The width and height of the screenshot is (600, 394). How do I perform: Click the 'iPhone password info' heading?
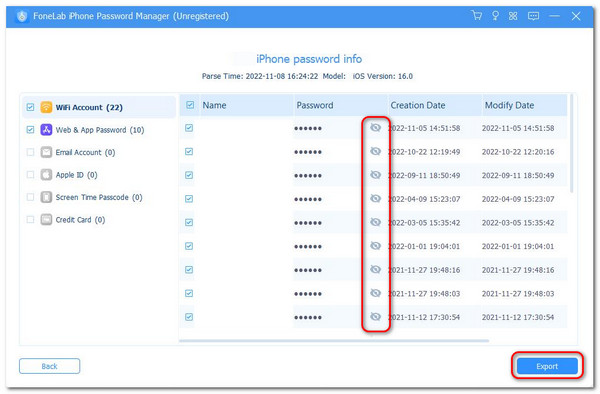(x=309, y=59)
